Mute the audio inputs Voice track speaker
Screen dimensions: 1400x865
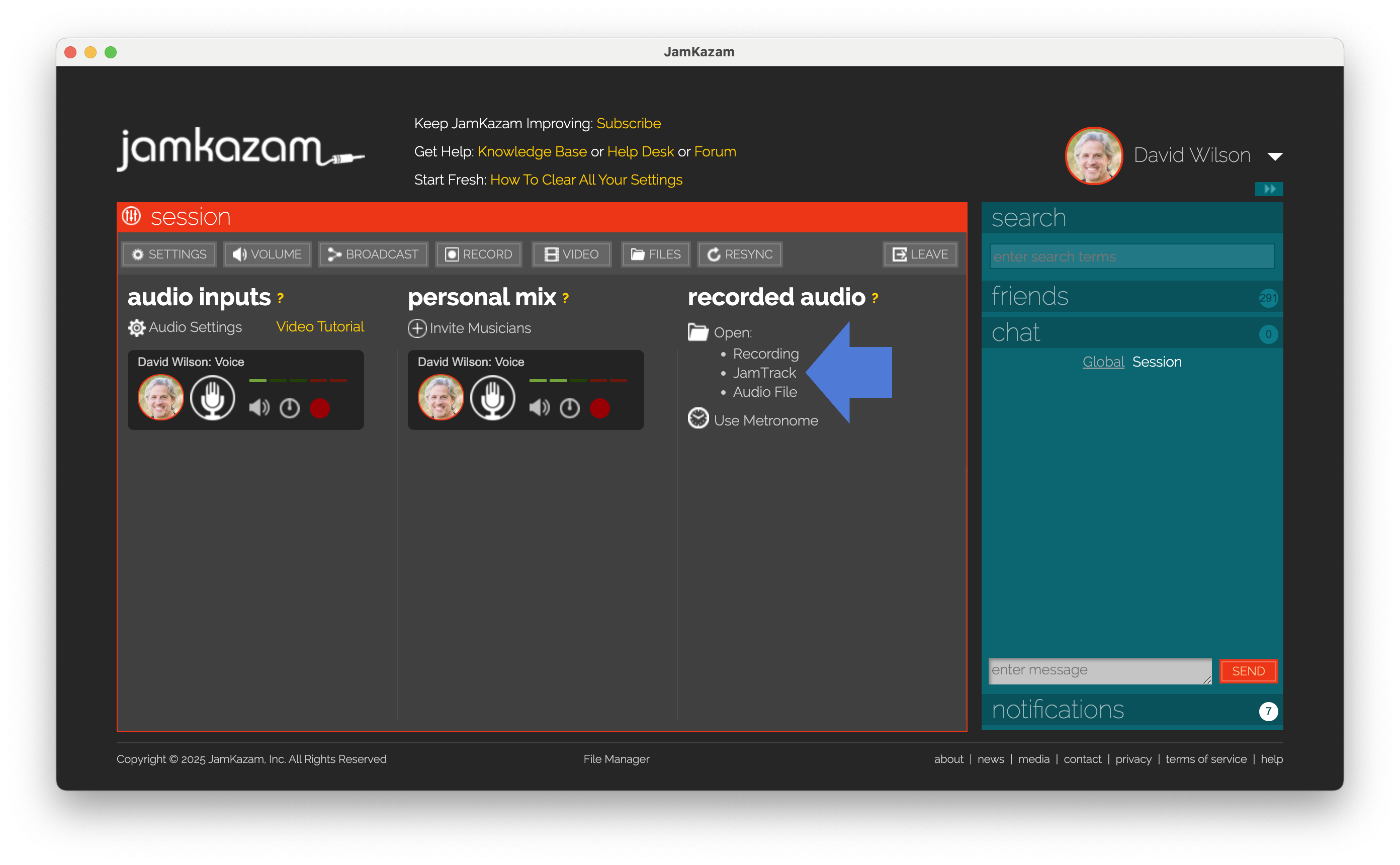tap(259, 408)
